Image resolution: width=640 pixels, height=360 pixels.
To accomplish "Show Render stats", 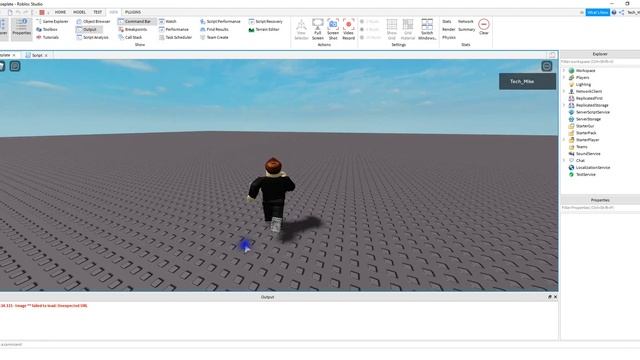I will coord(449,29).
